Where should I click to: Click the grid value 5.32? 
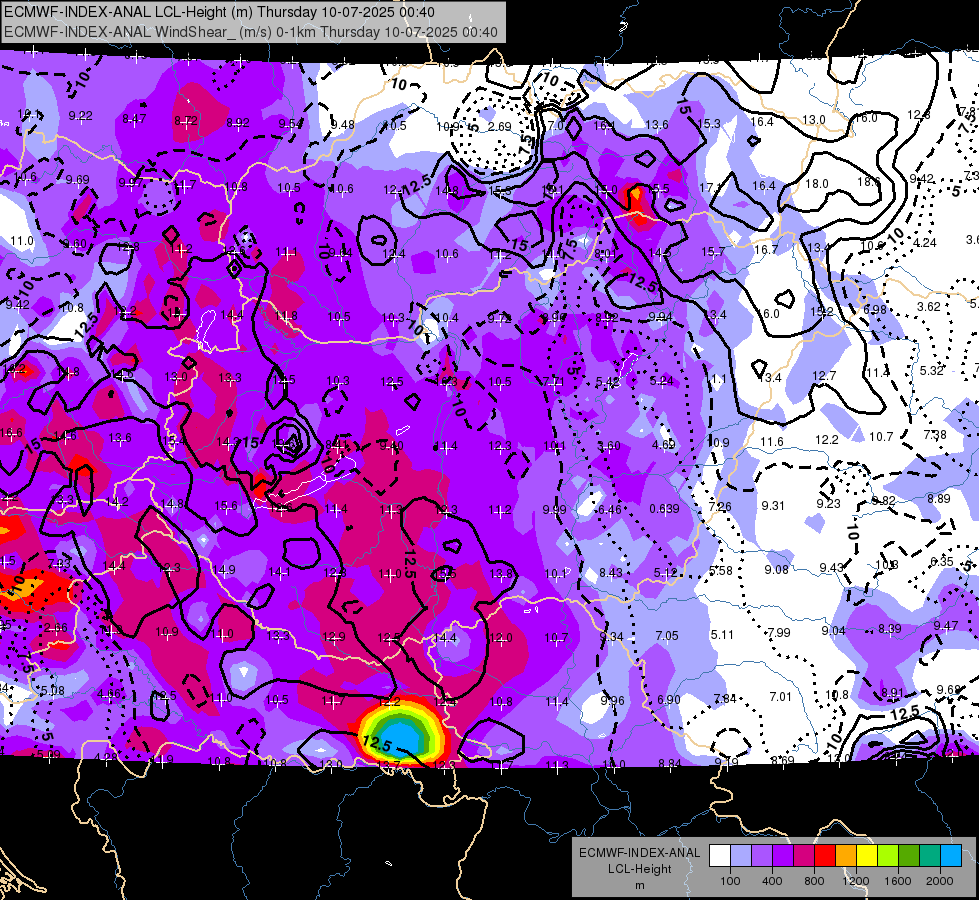931,370
